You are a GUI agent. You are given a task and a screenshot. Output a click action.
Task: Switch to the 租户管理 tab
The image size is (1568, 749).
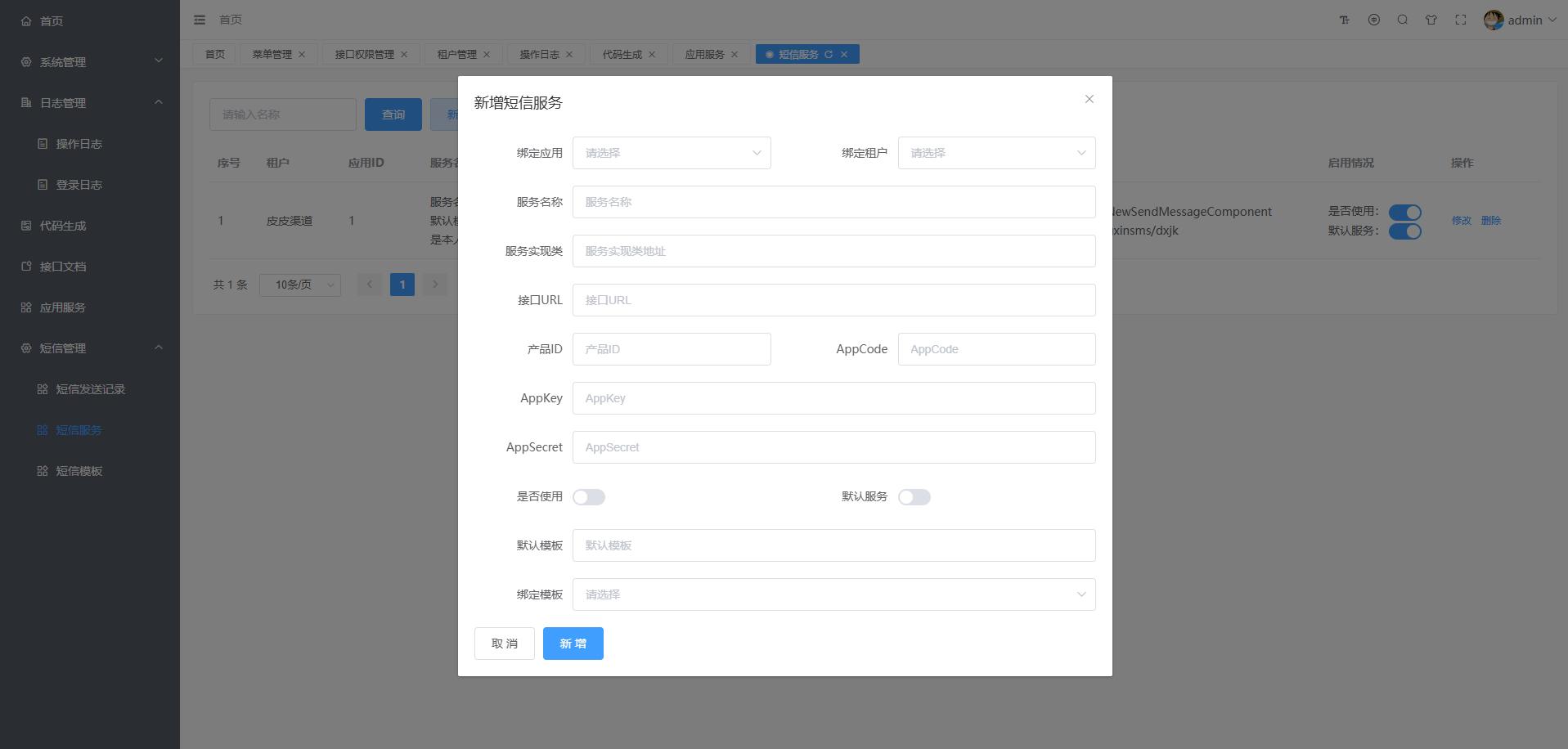[464, 55]
